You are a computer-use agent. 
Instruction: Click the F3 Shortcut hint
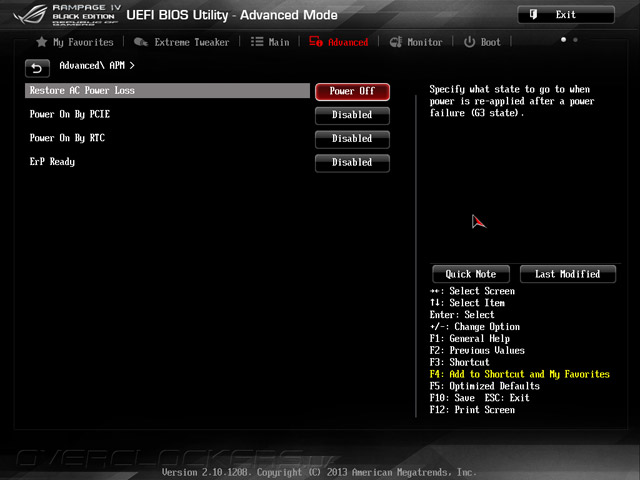point(459,362)
